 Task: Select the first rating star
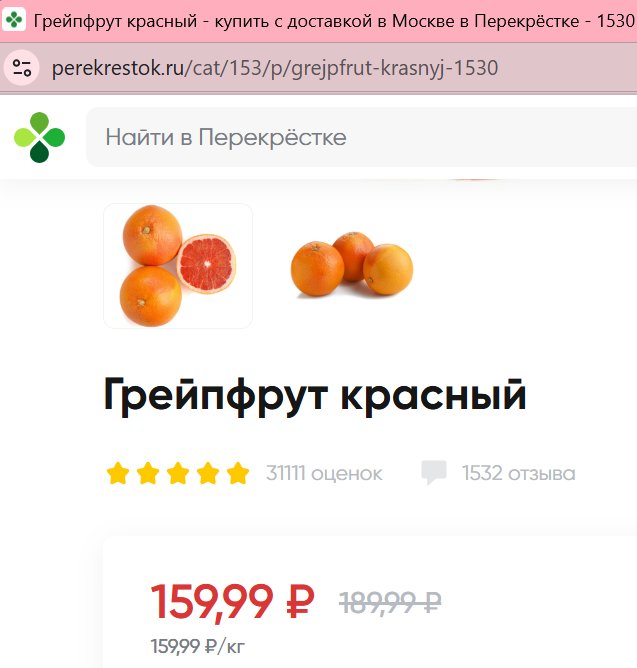[118, 473]
